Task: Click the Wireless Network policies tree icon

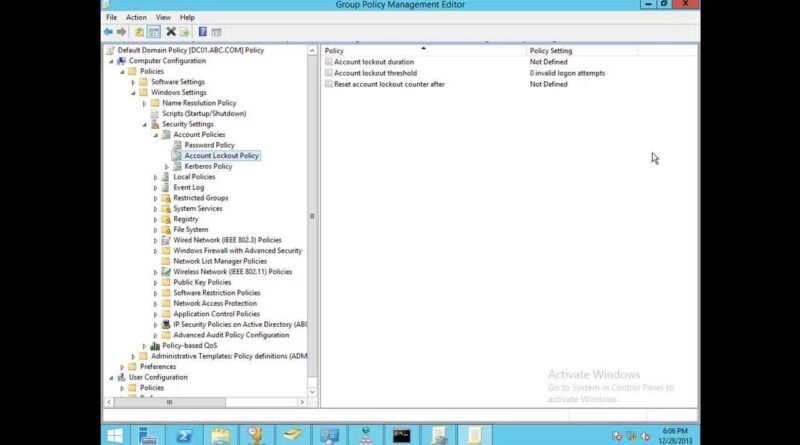Action: pos(166,271)
